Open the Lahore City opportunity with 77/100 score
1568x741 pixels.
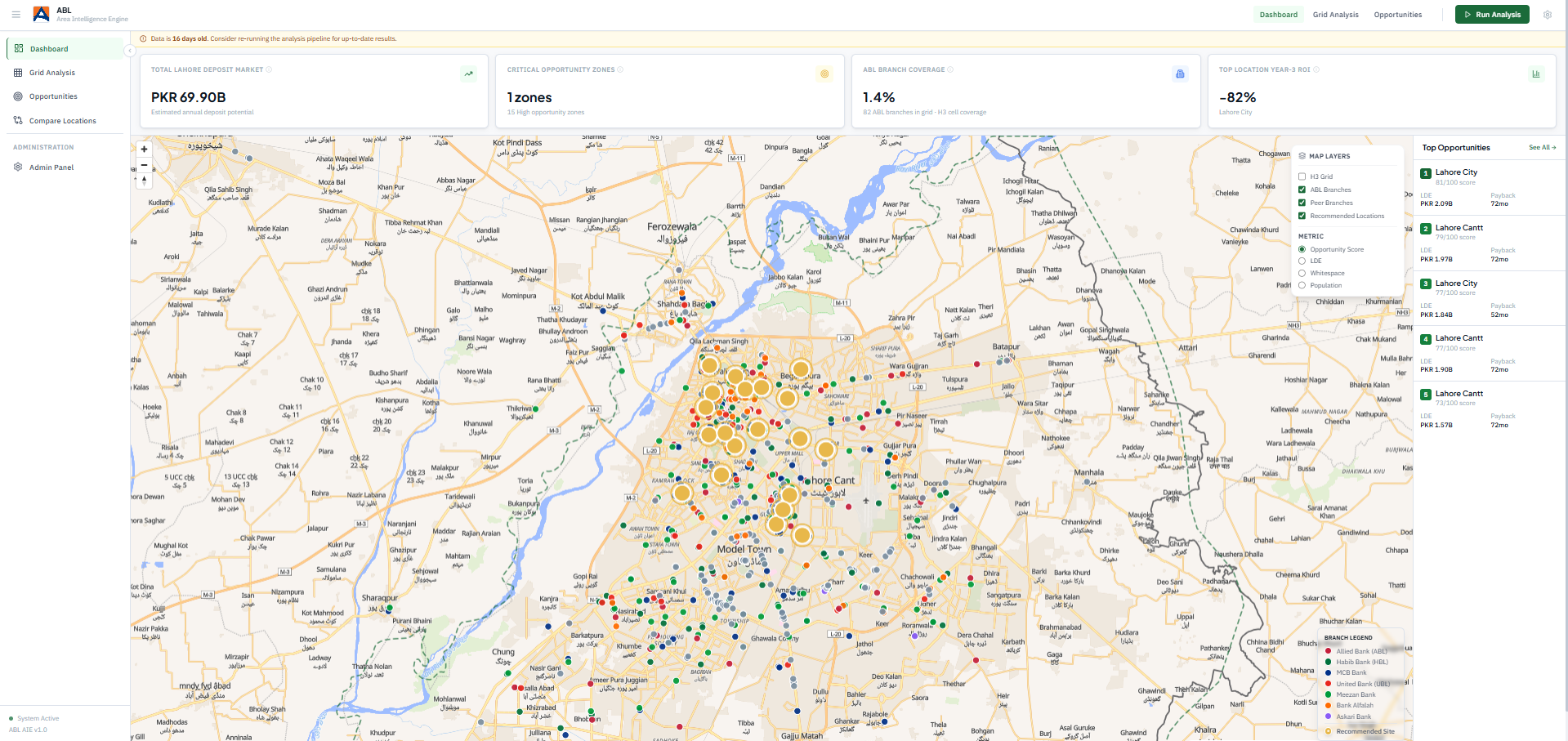[x=1488, y=299]
